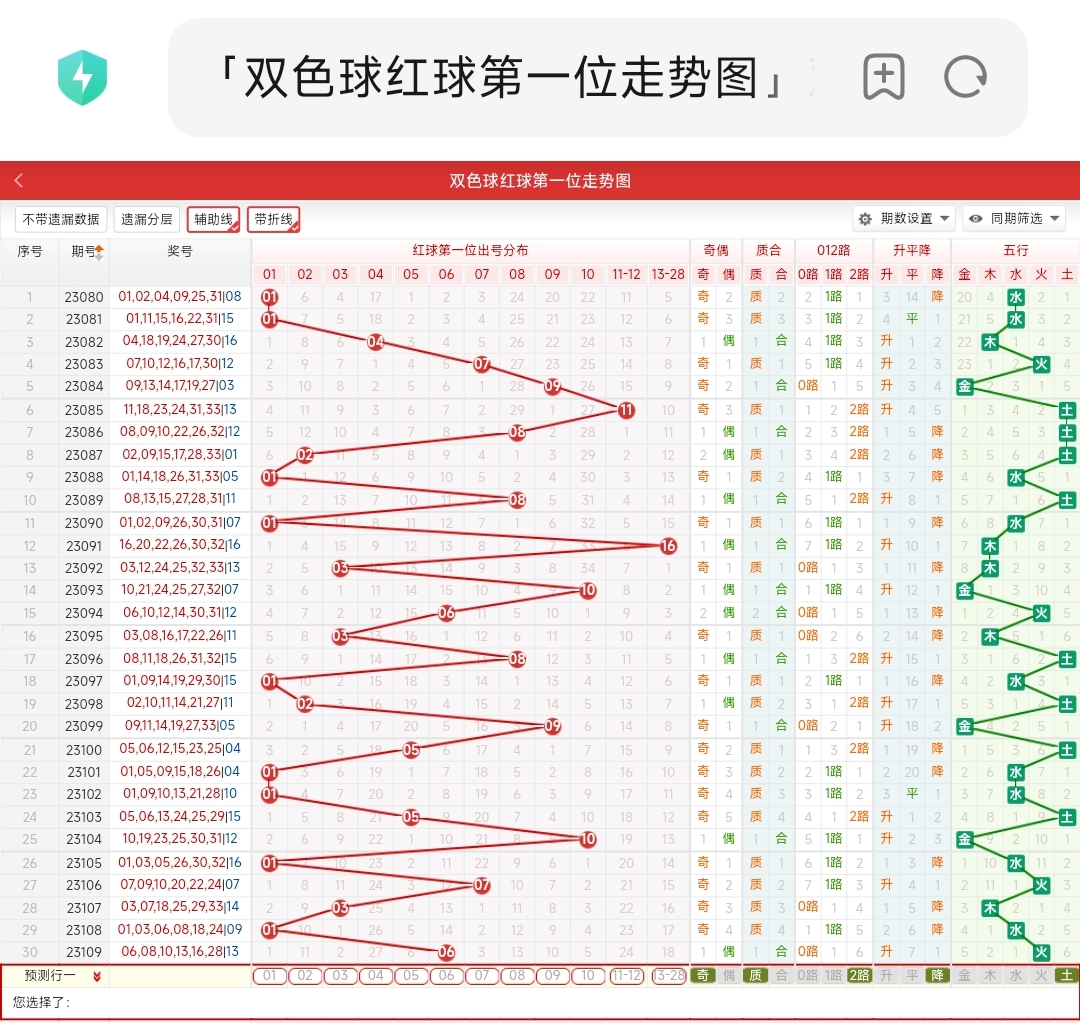1080x1023 pixels.
Task: Select 木 in the prediction row
Action: click(990, 975)
